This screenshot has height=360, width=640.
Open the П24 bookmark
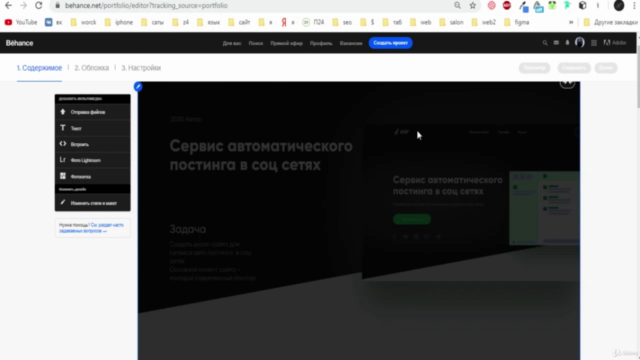pos(313,22)
